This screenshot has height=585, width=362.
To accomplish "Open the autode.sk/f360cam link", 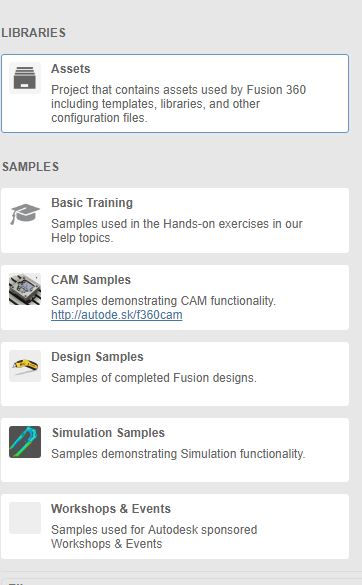I will point(117,315).
